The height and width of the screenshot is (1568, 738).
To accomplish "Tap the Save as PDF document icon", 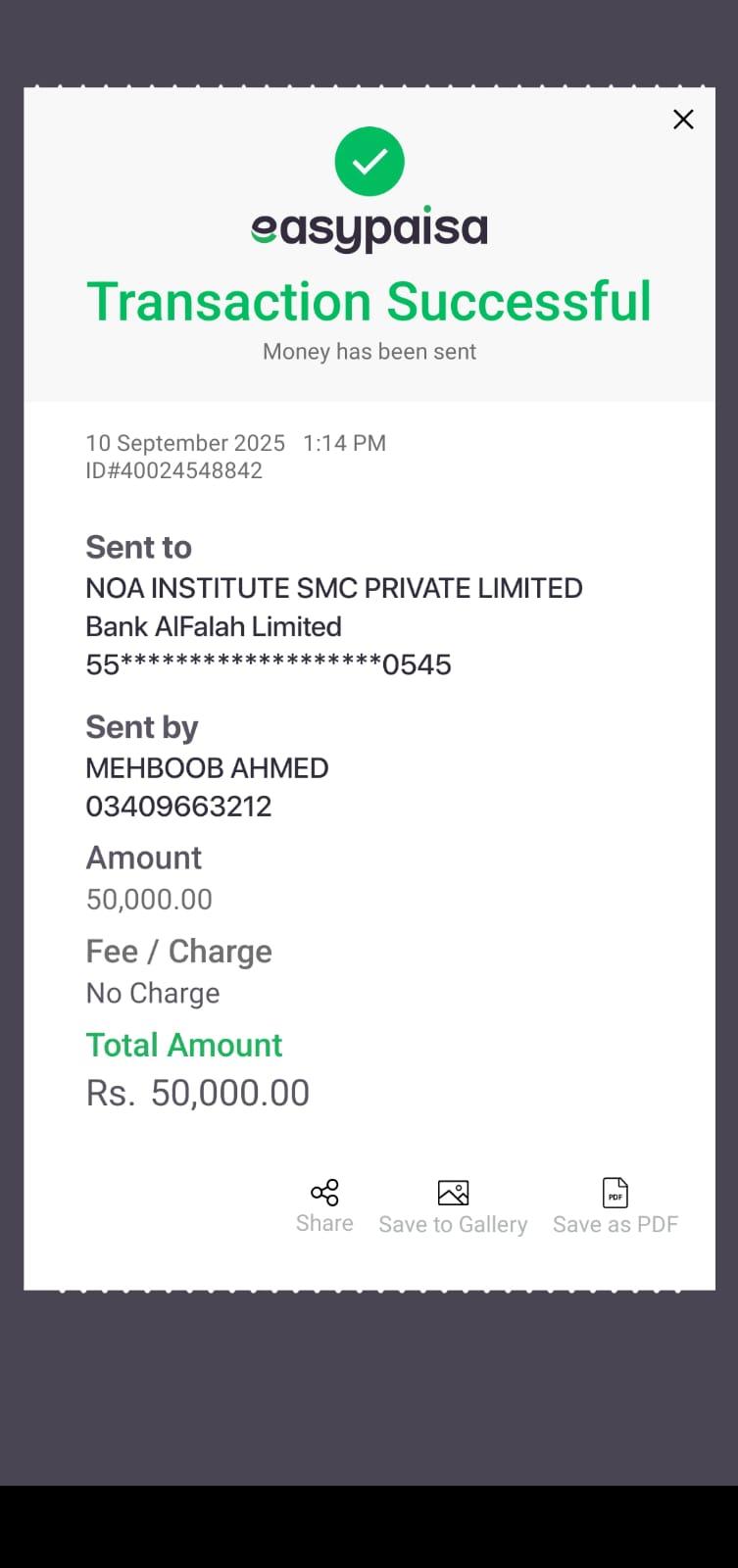I will (x=615, y=1193).
